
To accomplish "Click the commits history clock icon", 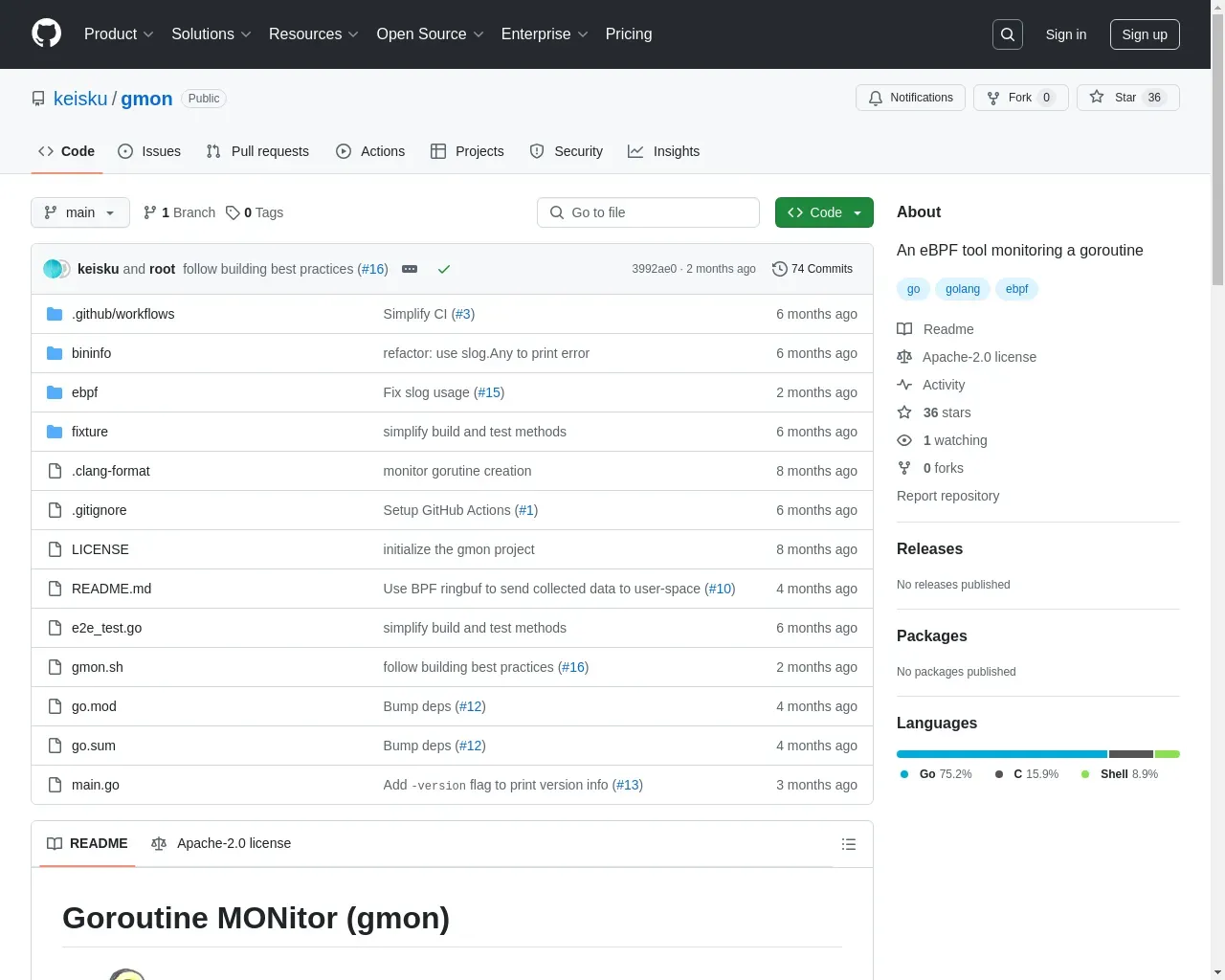I will coord(780,269).
